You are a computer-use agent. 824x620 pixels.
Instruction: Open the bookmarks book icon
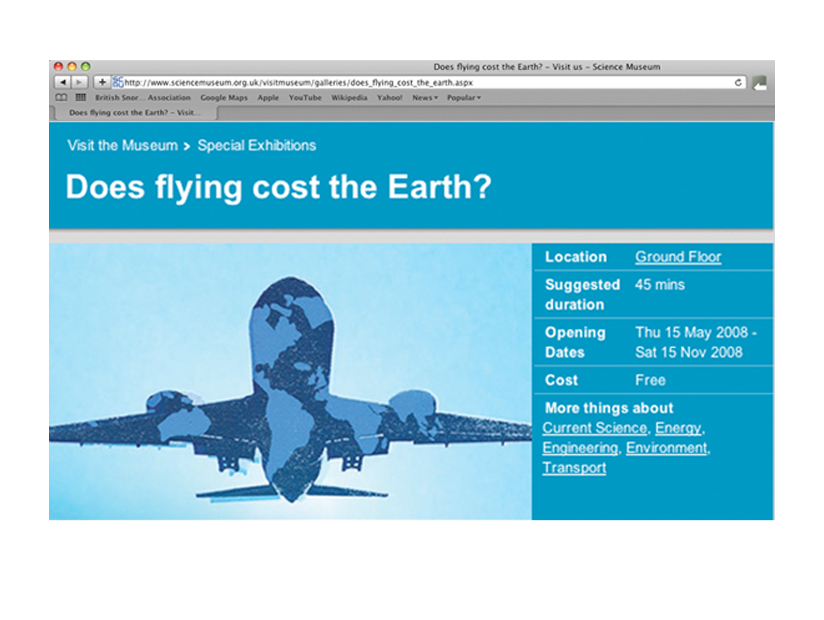[61, 97]
